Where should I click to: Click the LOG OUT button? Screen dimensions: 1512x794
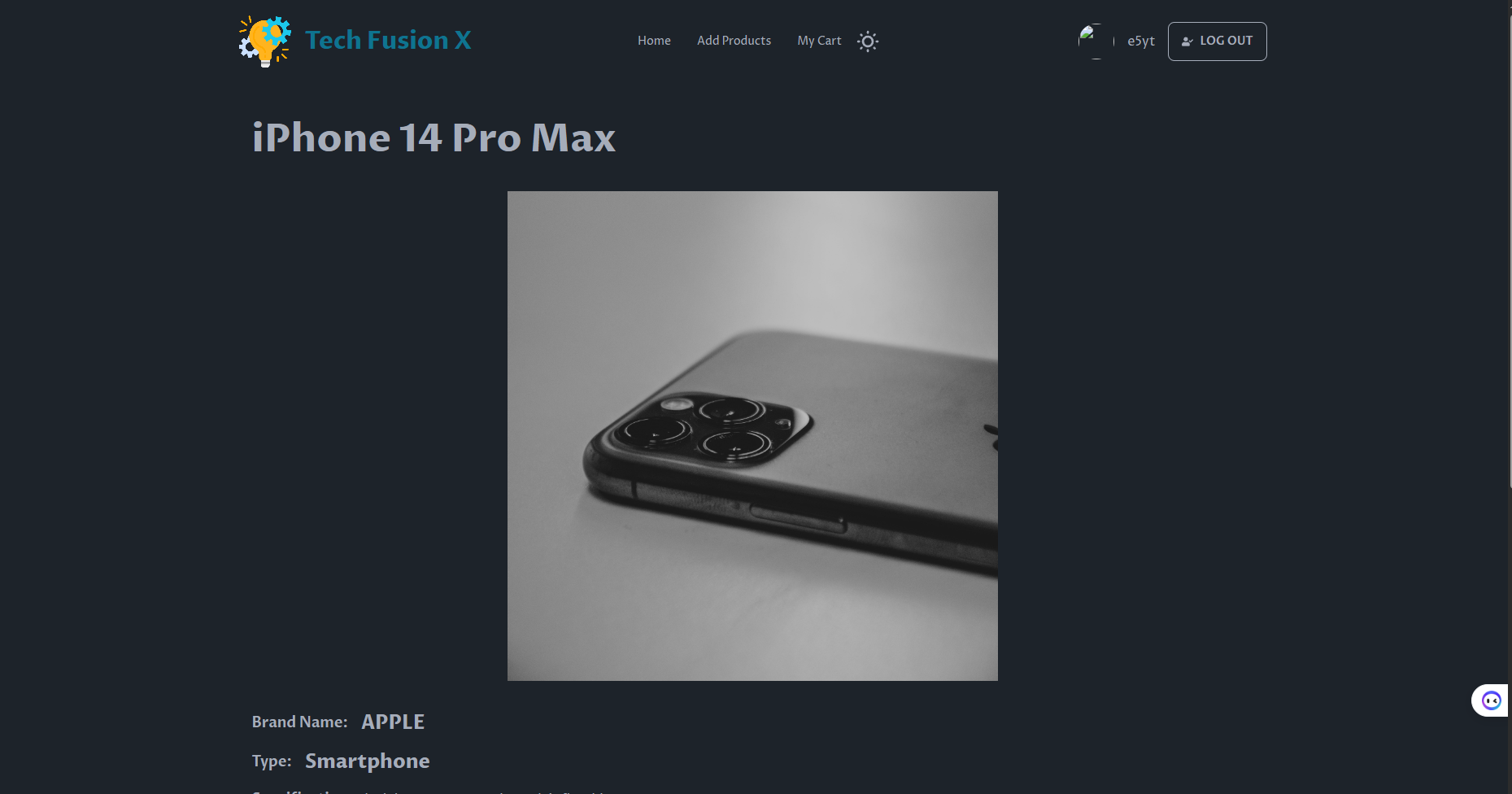tap(1217, 41)
